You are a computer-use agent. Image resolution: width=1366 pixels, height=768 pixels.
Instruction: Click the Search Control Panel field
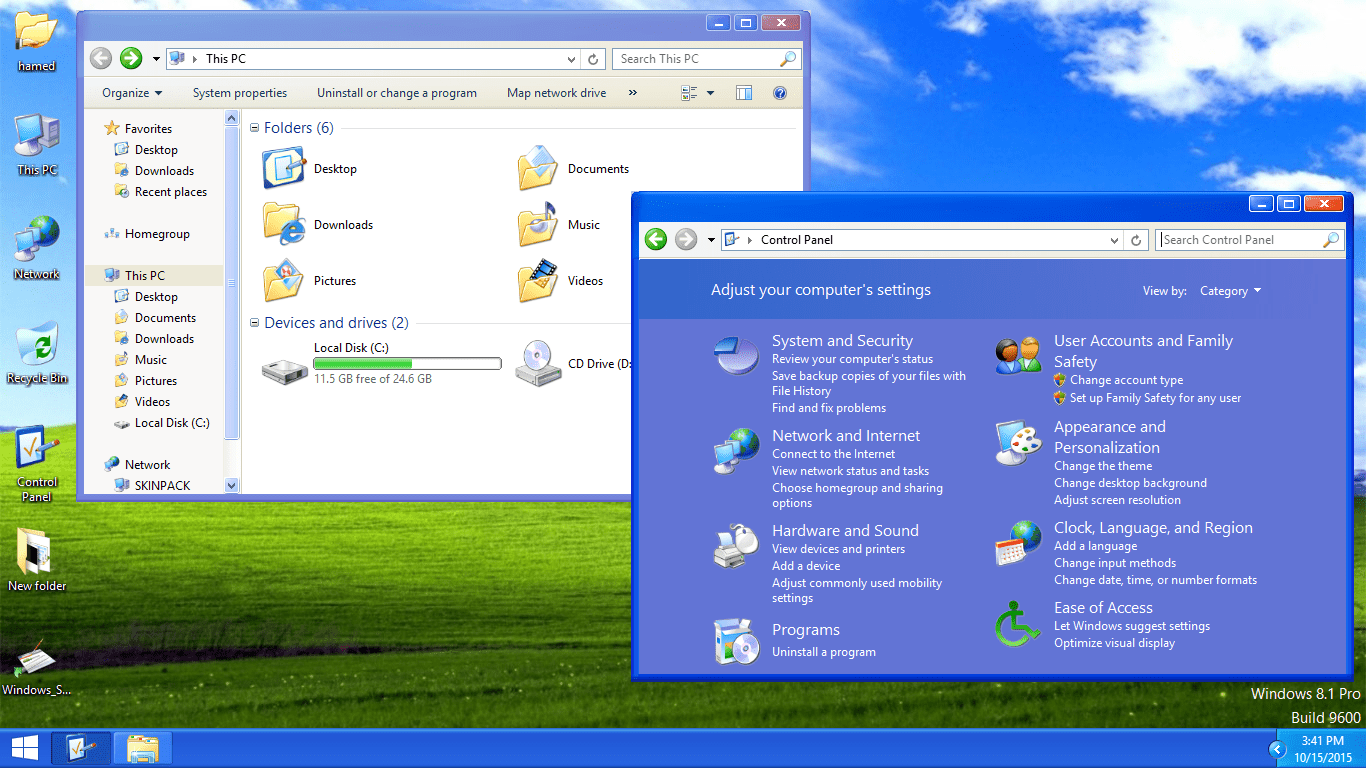[1248, 240]
